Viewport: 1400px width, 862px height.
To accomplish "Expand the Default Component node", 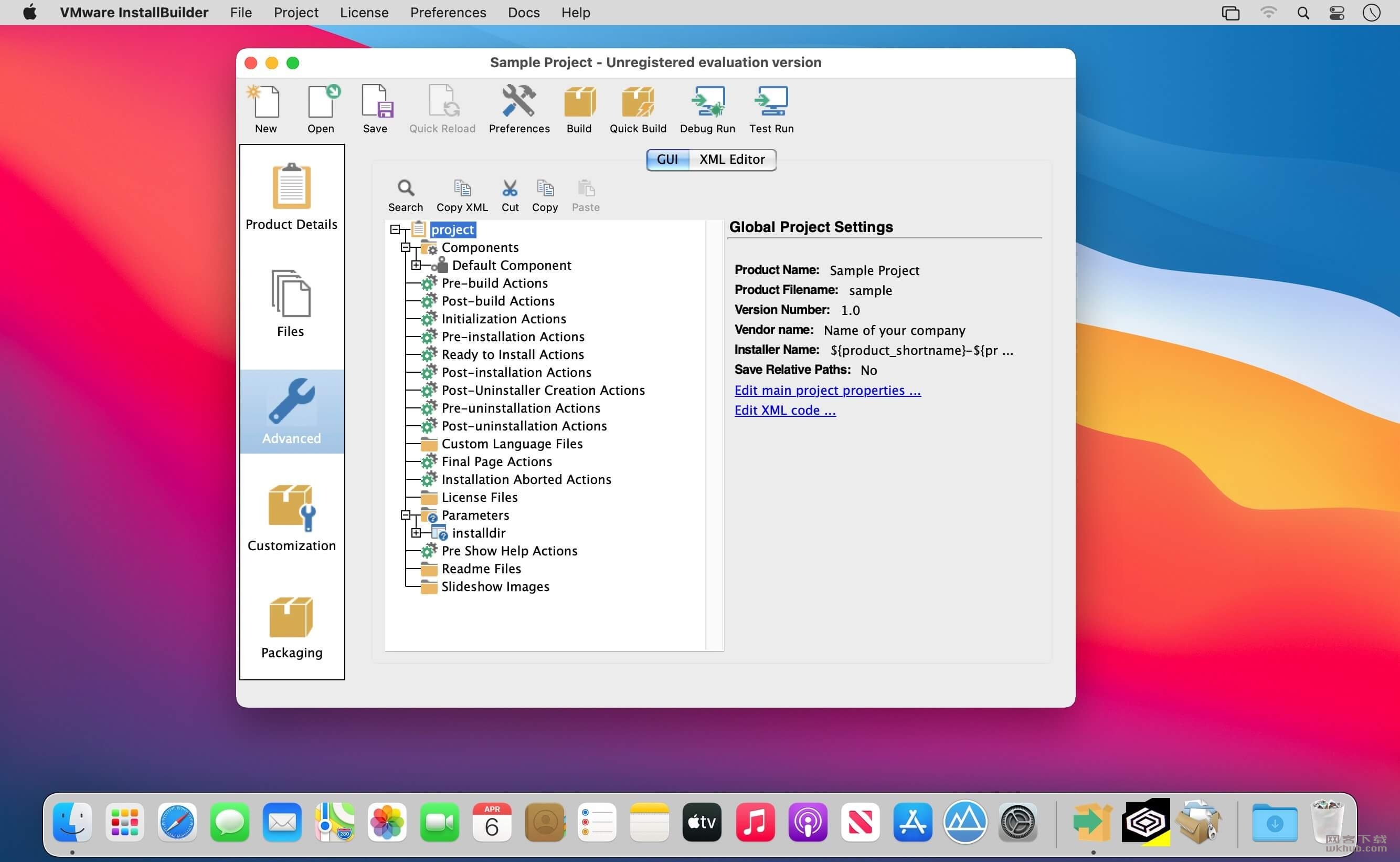I will (417, 265).
